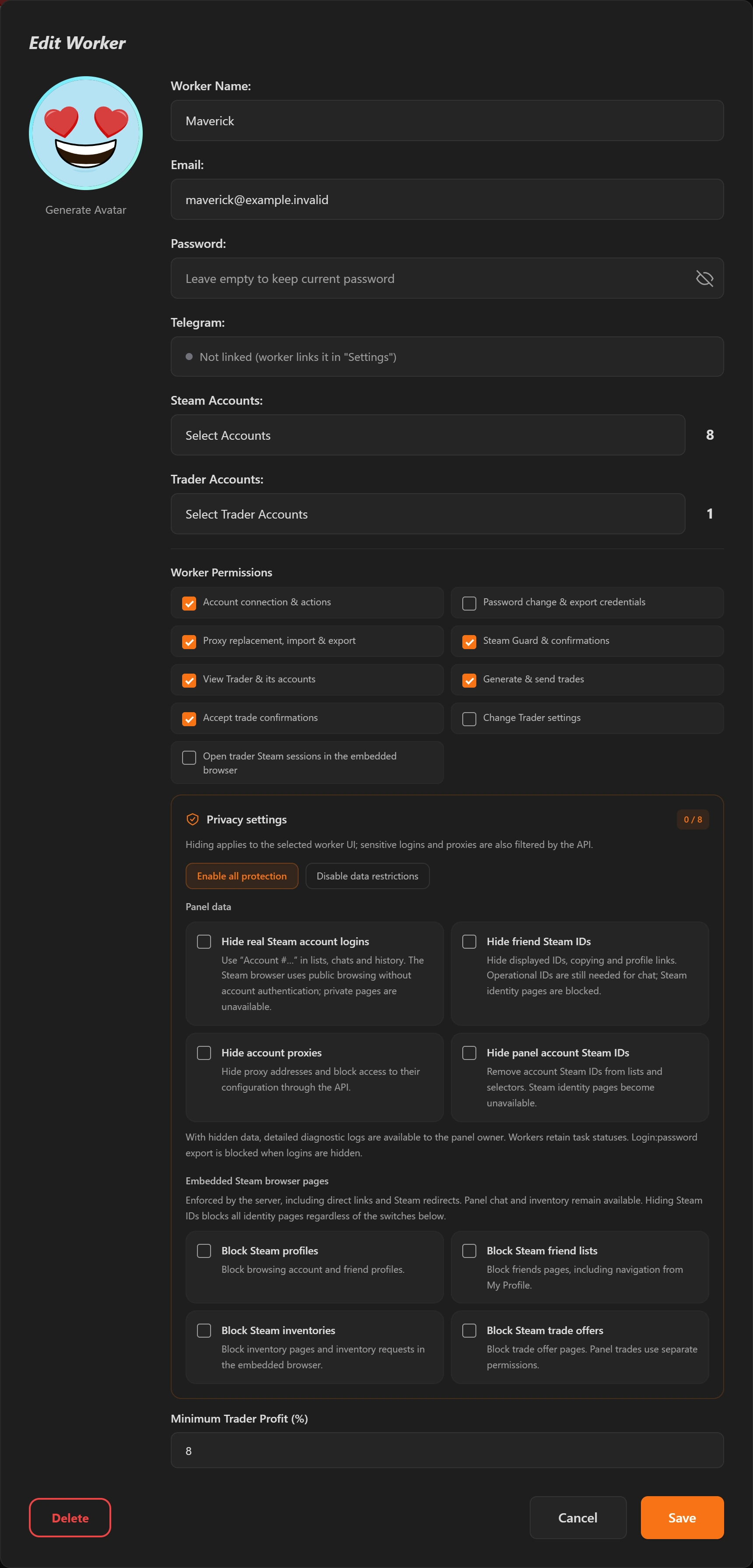753x1568 pixels.
Task: Click the Privacy settings shield icon
Action: click(192, 819)
